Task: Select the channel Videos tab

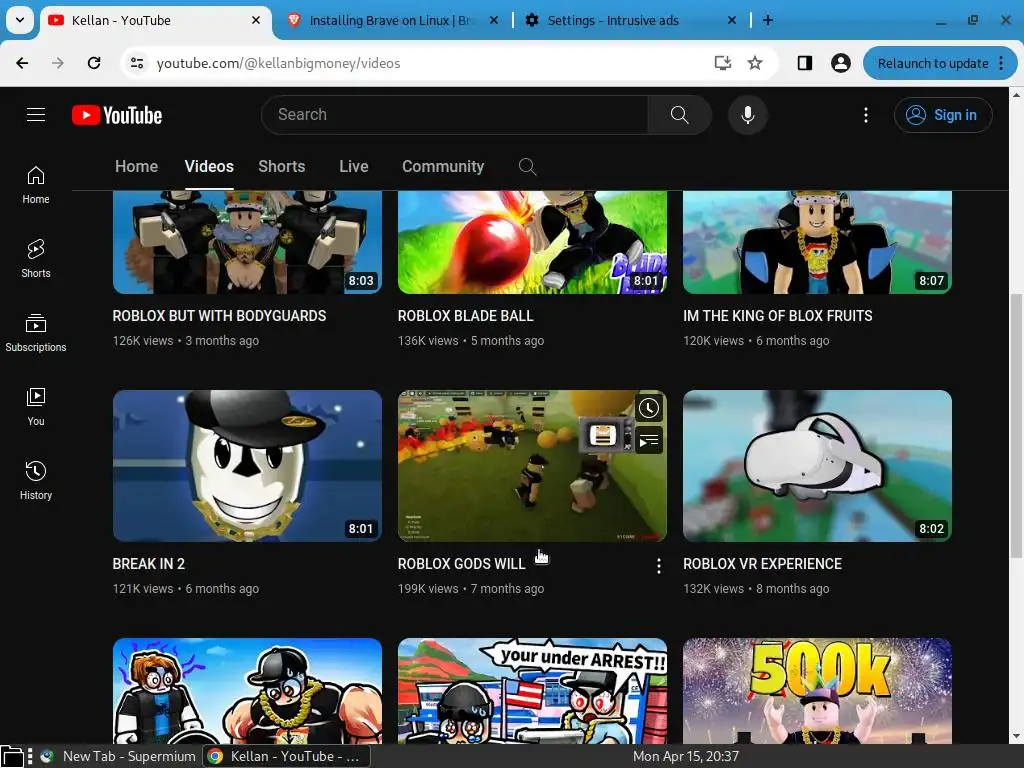Action: coord(209,167)
